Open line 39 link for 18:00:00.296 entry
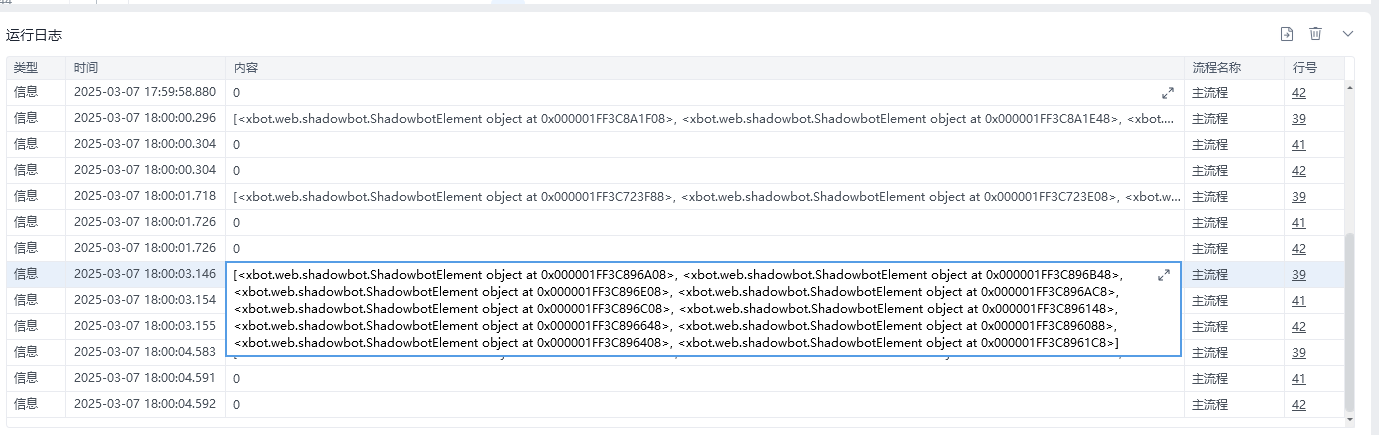This screenshot has width=1383, height=435. click(1299, 119)
